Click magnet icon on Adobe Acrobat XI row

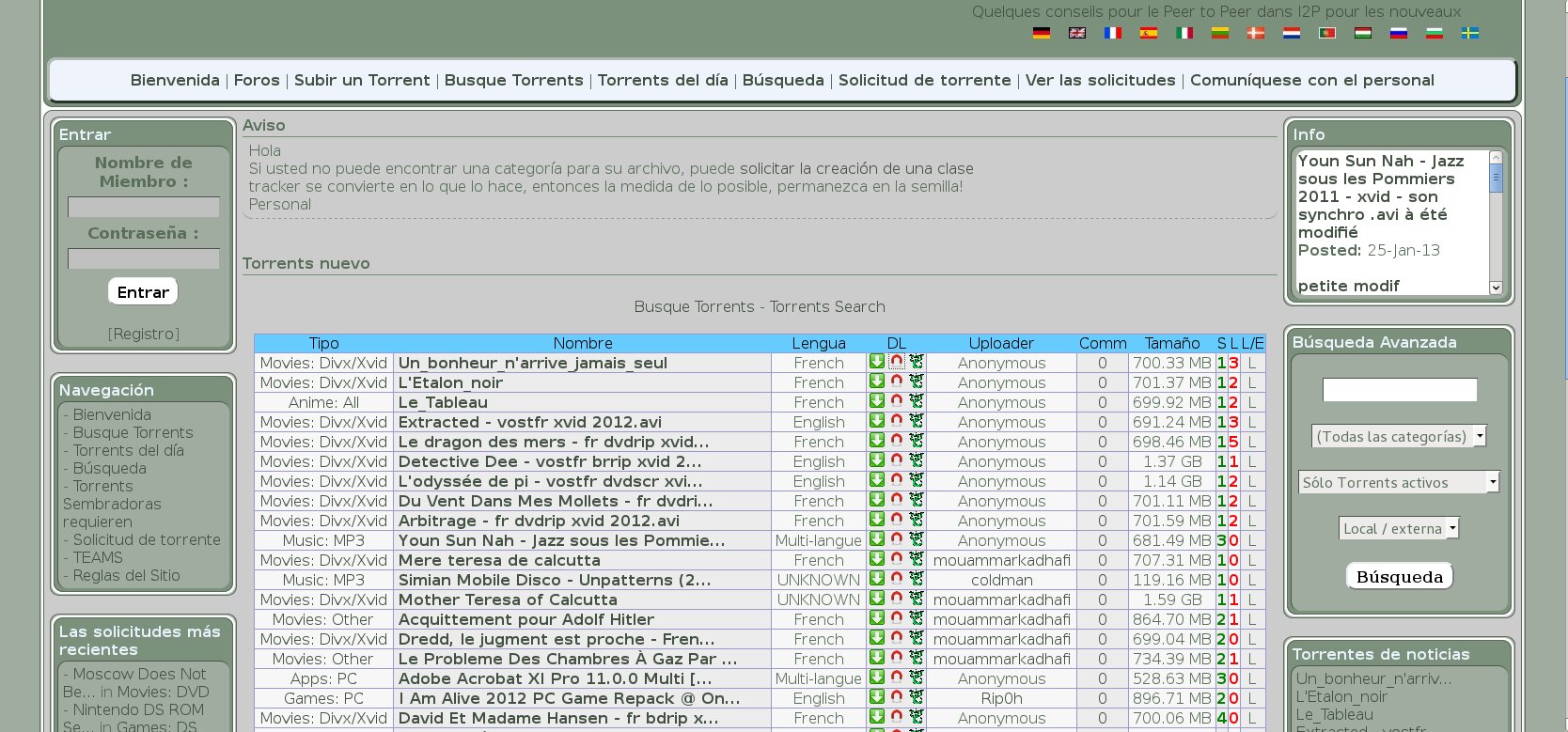(897, 677)
